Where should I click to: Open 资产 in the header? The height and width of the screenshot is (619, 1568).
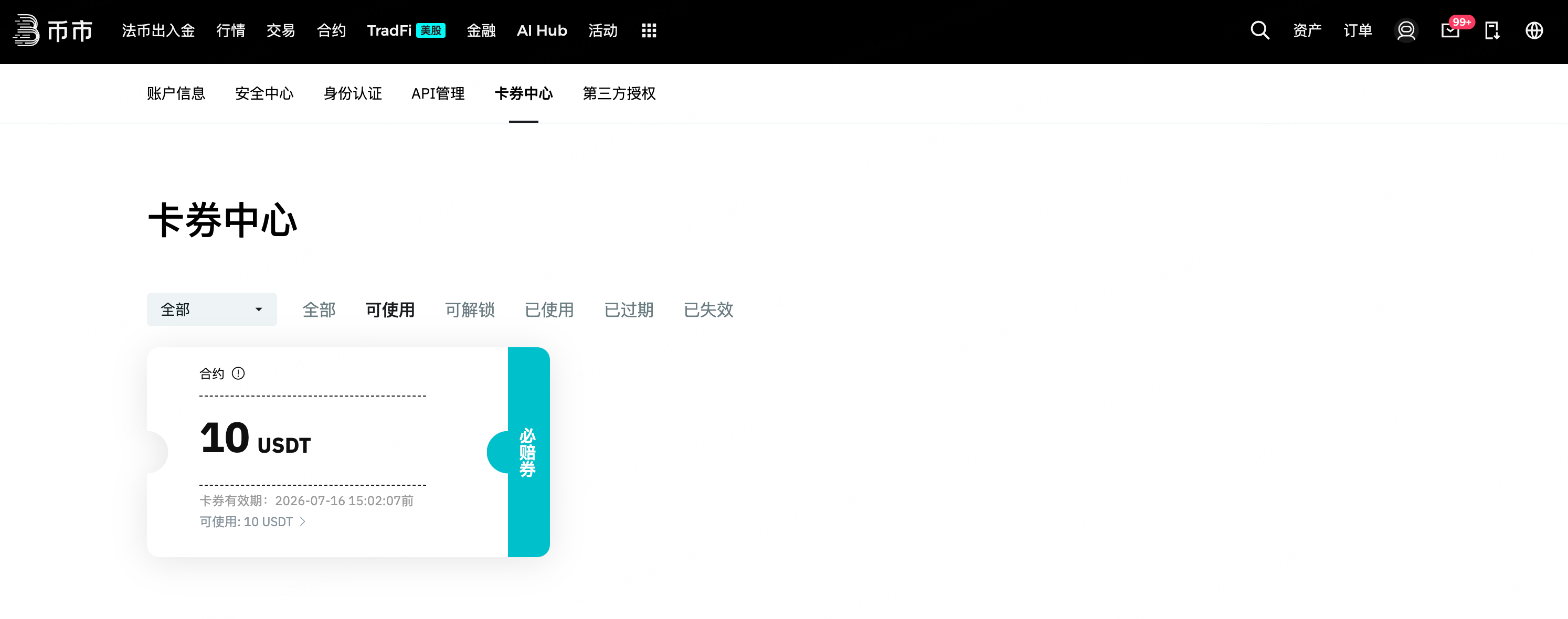[x=1307, y=30]
